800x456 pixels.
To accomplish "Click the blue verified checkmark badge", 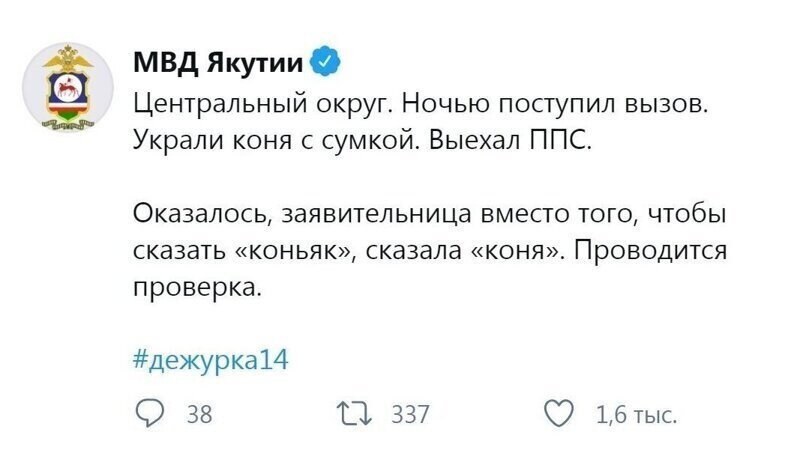I will click(x=325, y=61).
